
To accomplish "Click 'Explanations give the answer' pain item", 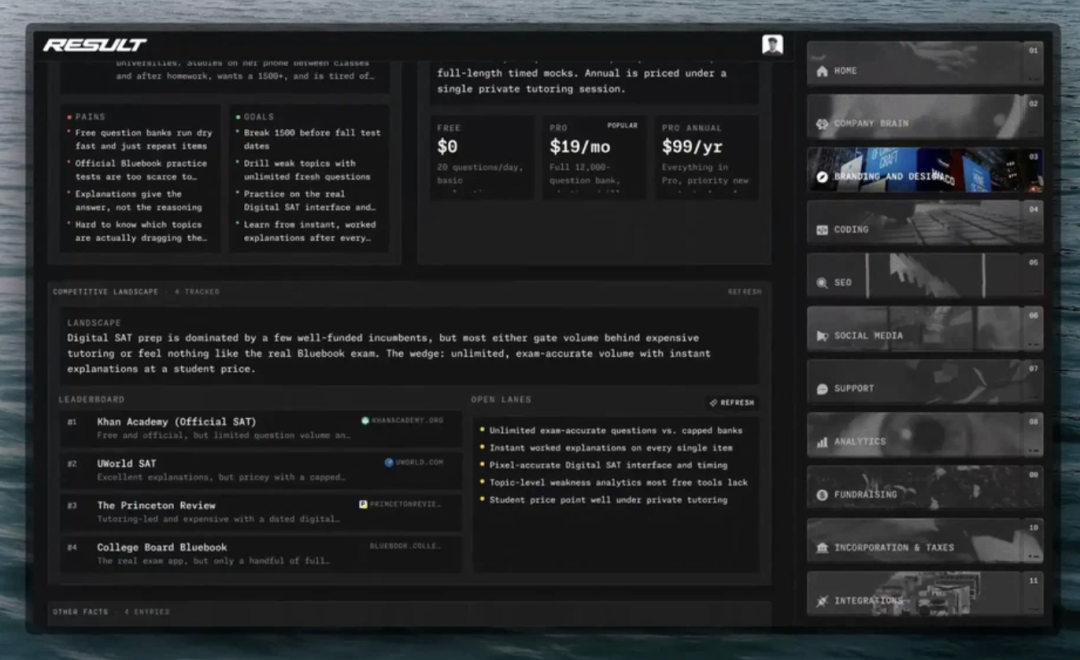I will (x=135, y=200).
